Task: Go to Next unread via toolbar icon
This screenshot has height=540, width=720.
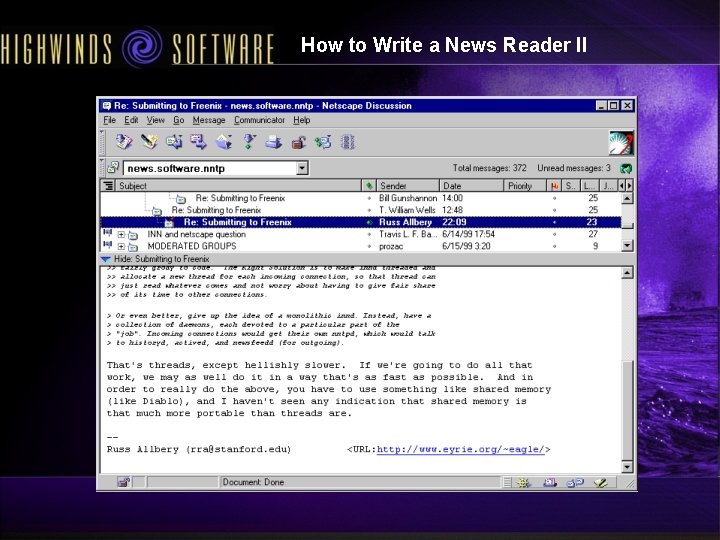Action: pyautogui.click(x=249, y=141)
